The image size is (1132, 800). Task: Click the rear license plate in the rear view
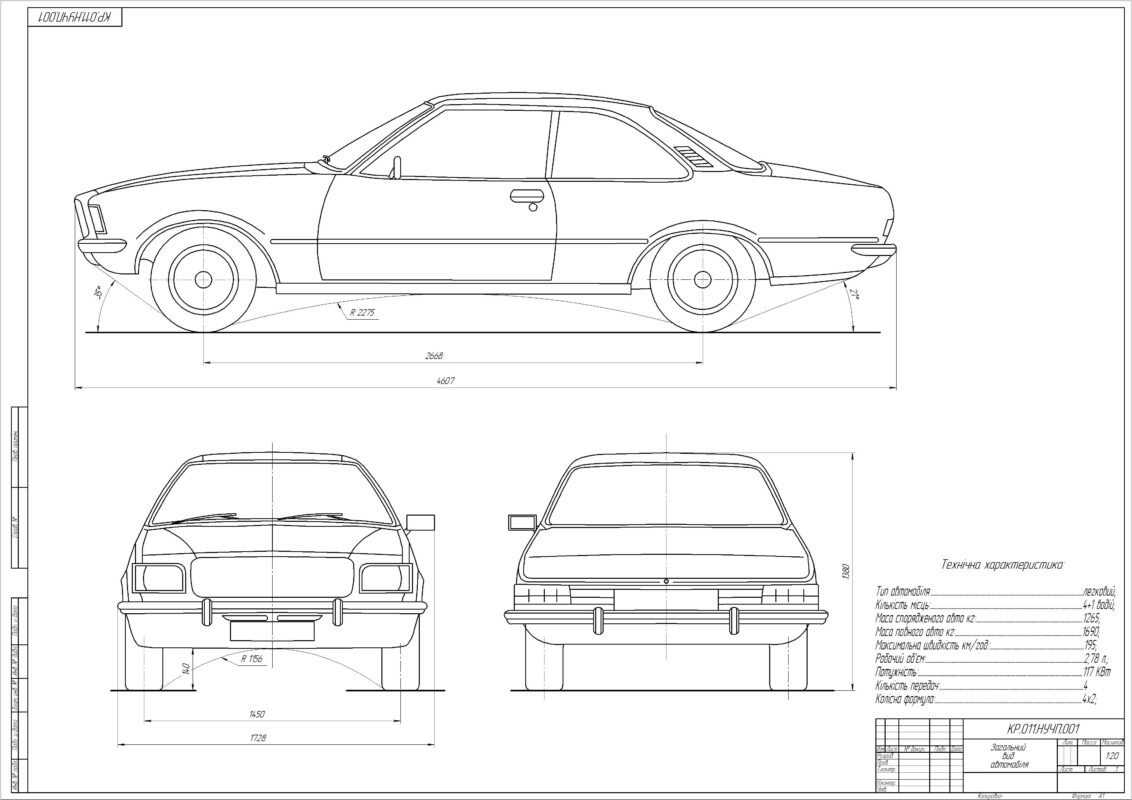(666, 599)
